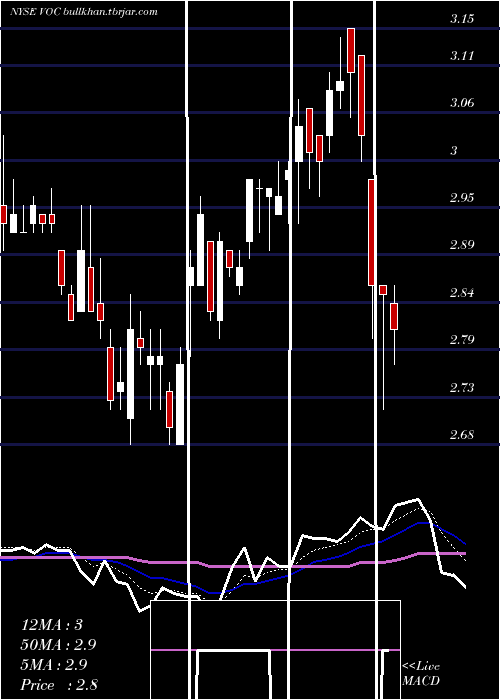Click the <<Live MACD label
Viewport: 500px width, 700px height.
click(x=421, y=674)
